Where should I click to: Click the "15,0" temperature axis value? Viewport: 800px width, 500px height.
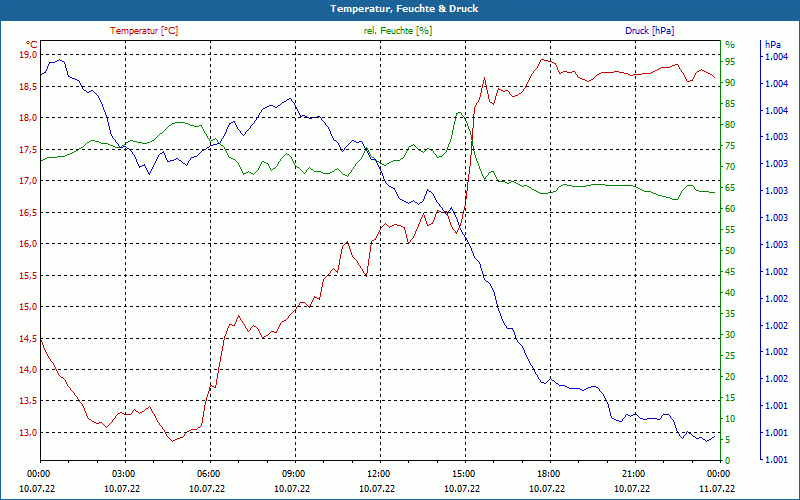click(28, 307)
